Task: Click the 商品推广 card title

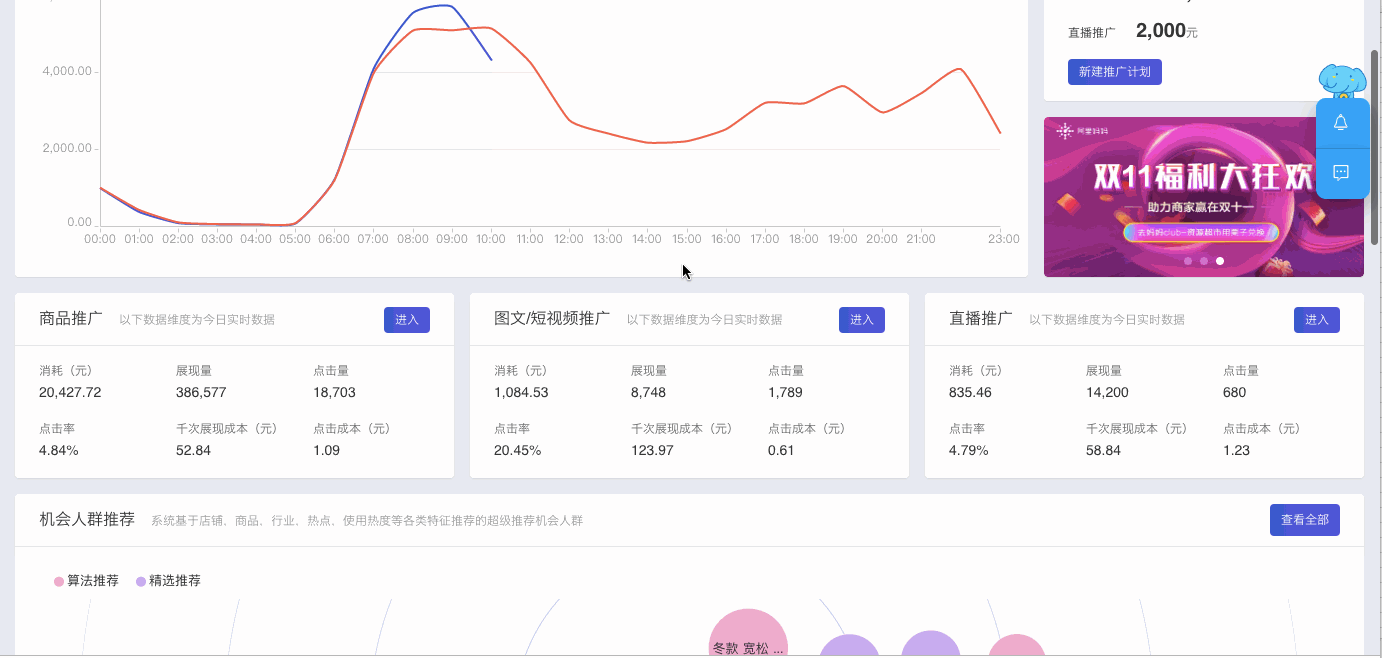Action: click(71, 319)
